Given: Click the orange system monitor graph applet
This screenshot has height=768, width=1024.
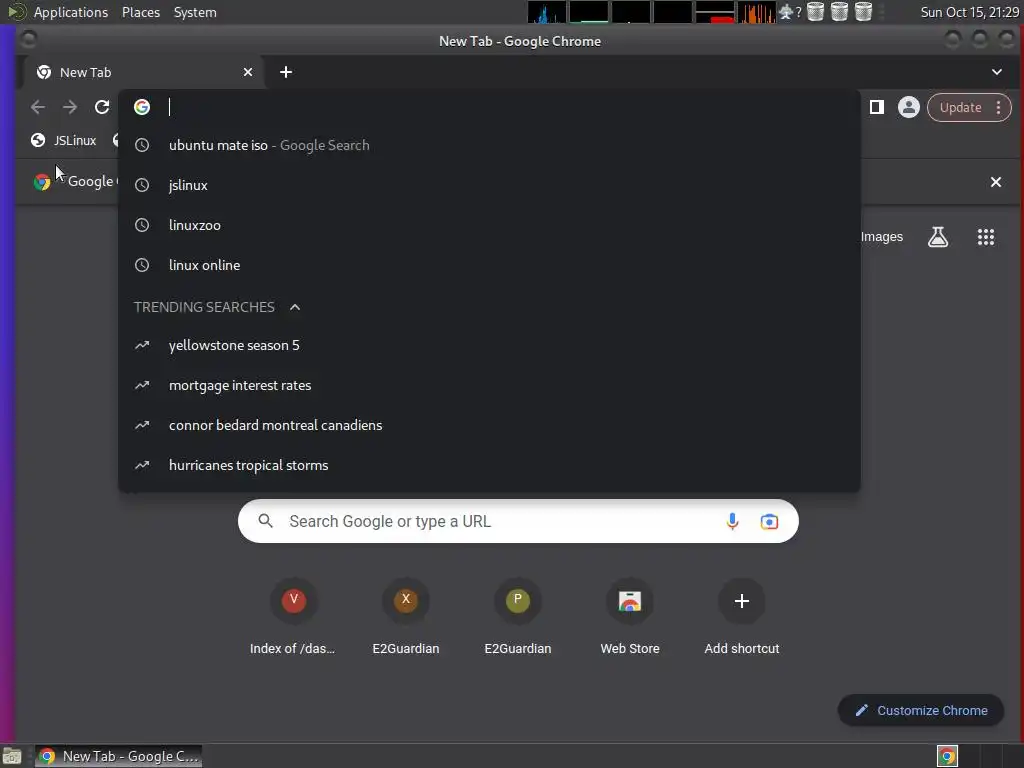Looking at the screenshot, I should point(757,12).
